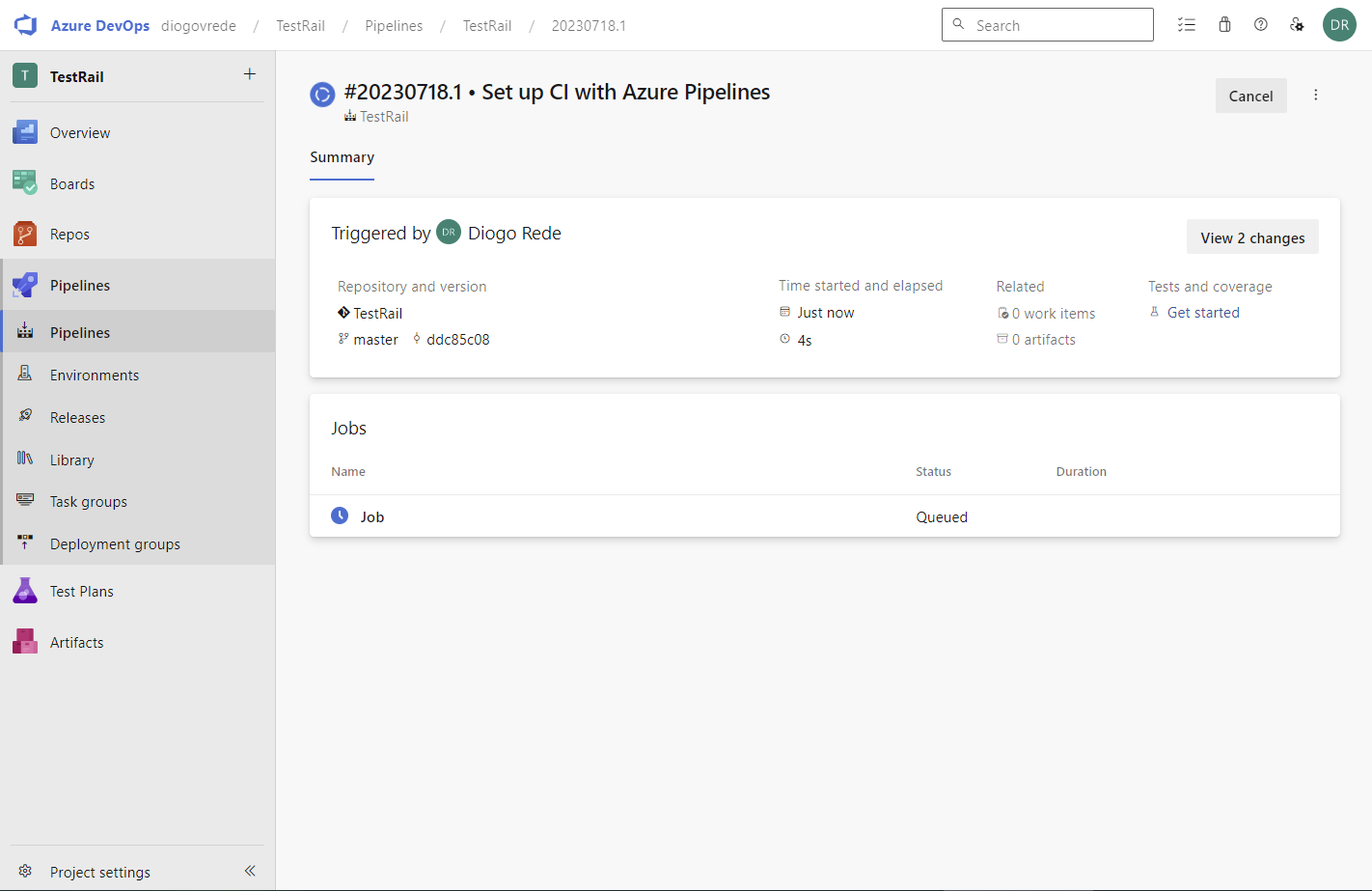Screen dimensions: 1372x891
Task: Click the Azure DevOps logo icon
Action: click(x=25, y=25)
